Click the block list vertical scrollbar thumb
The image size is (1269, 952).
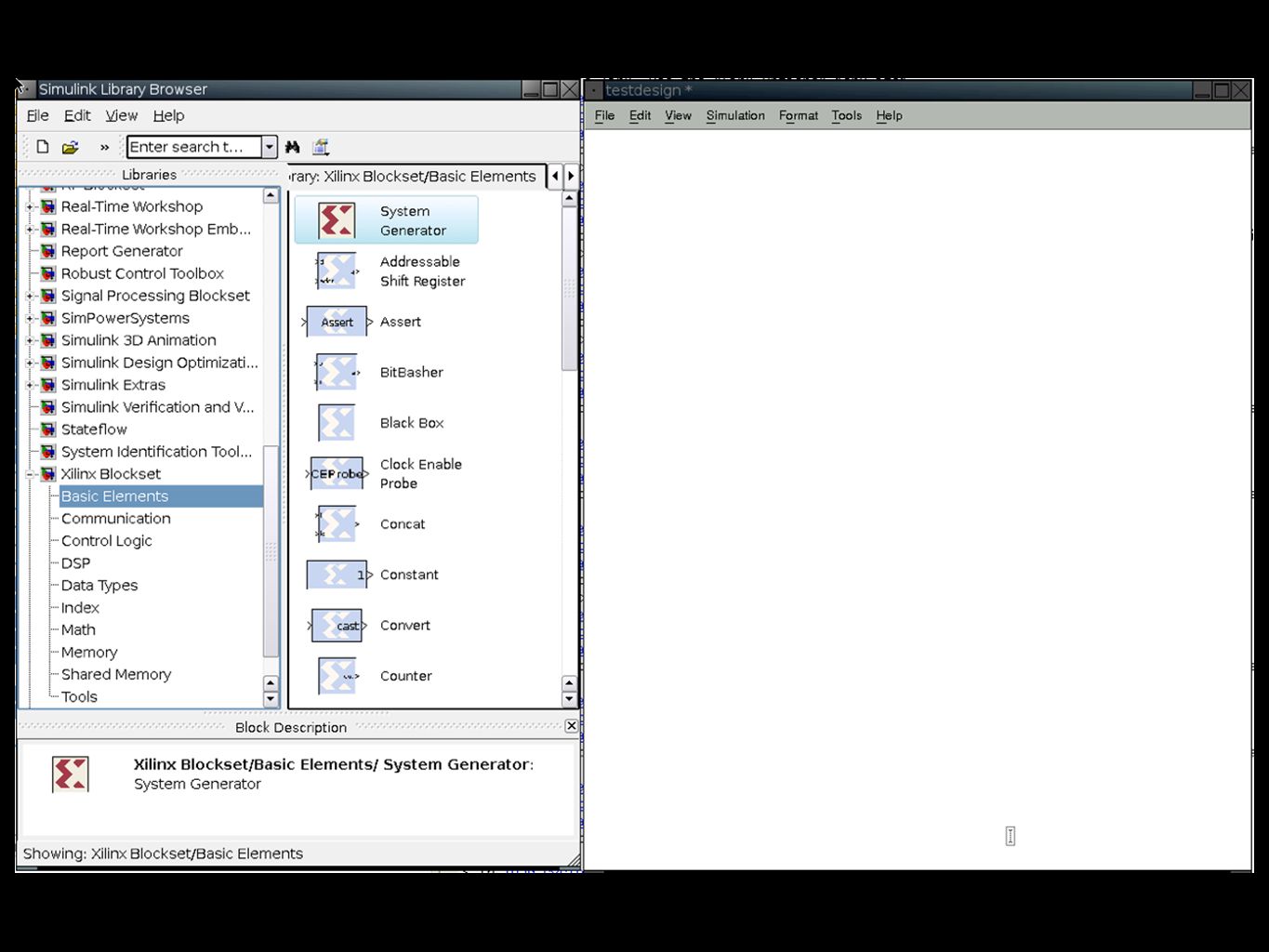pos(569,289)
